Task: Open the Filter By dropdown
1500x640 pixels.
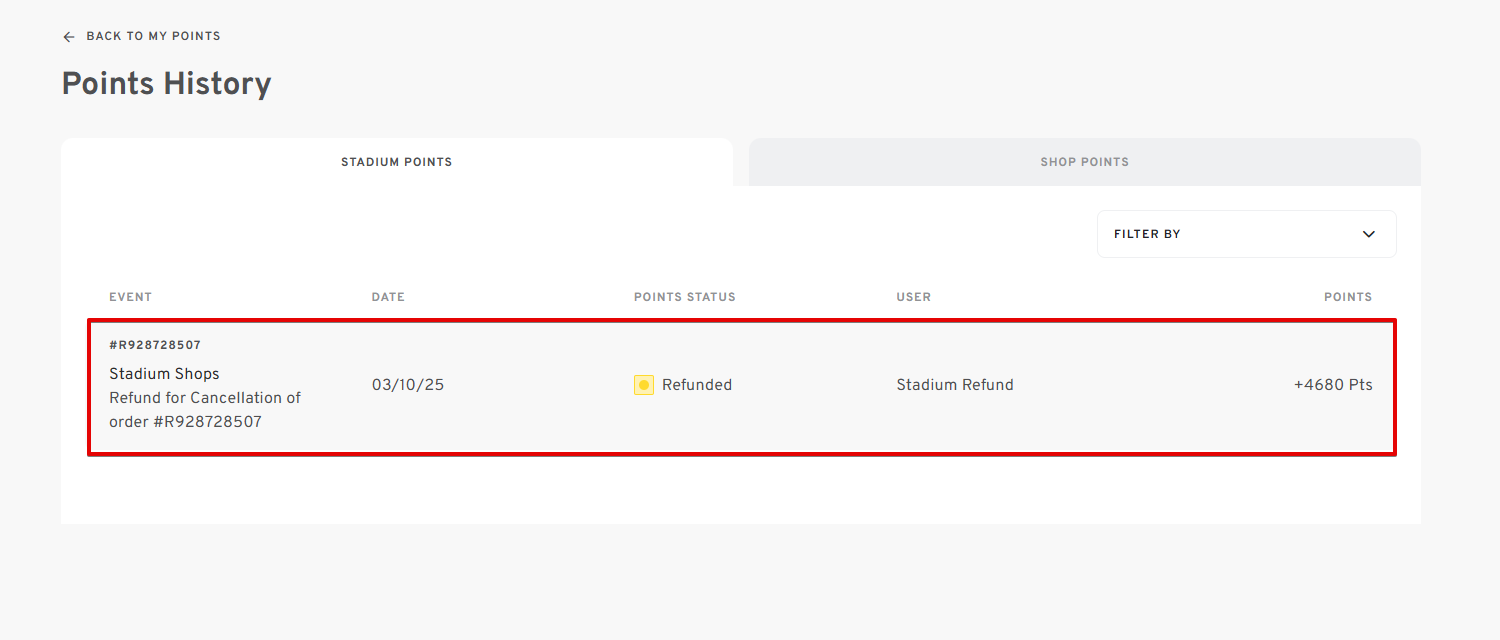Action: click(1246, 234)
